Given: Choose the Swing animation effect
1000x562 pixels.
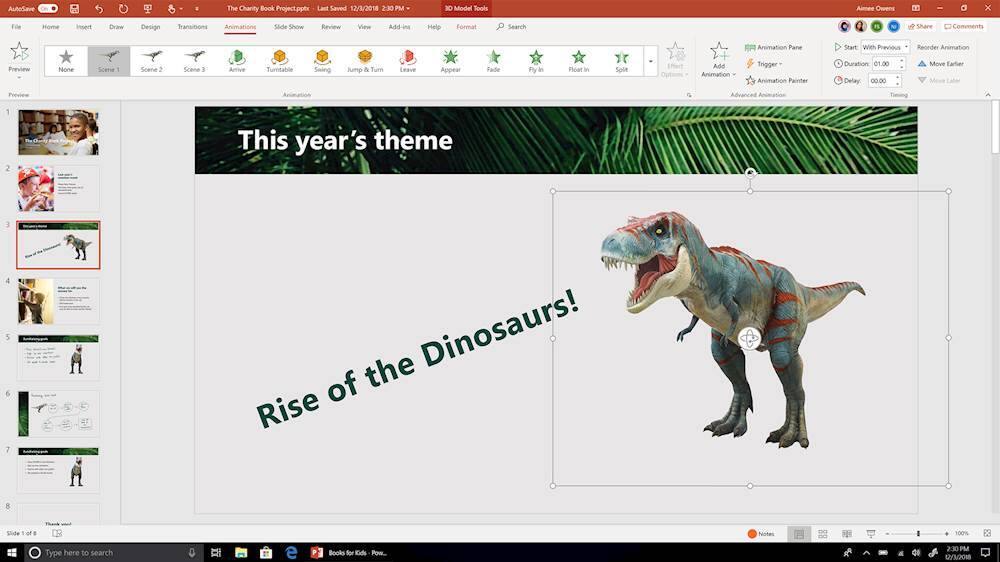Looking at the screenshot, I should (x=322, y=61).
